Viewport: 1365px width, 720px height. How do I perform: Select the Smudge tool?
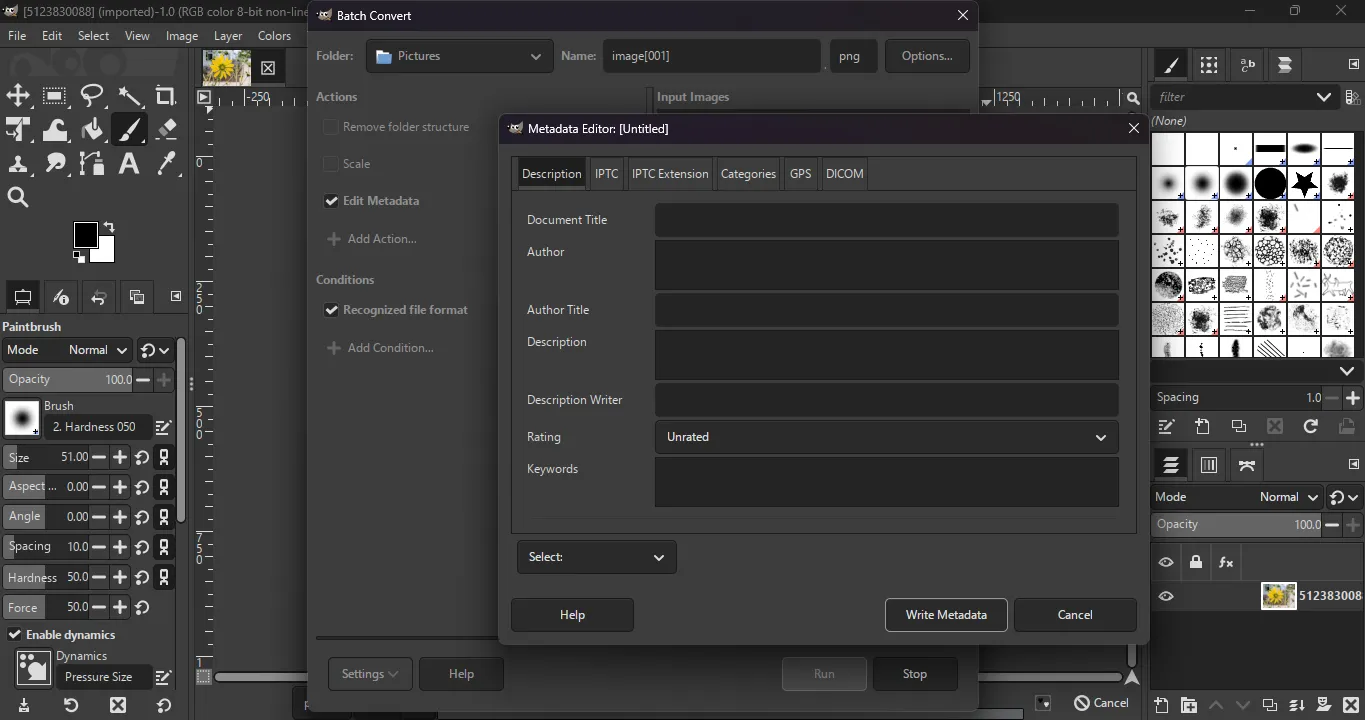(54, 163)
